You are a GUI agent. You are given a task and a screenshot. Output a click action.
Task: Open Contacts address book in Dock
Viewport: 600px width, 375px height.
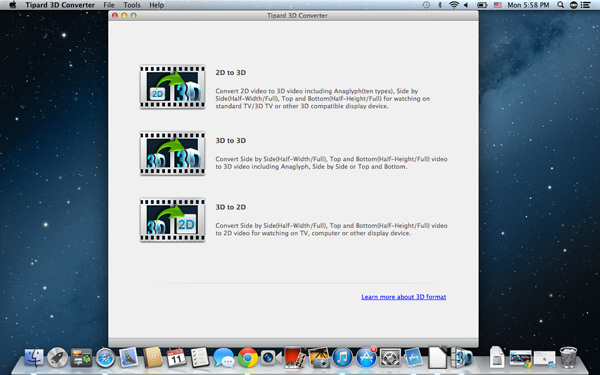[x=153, y=358]
